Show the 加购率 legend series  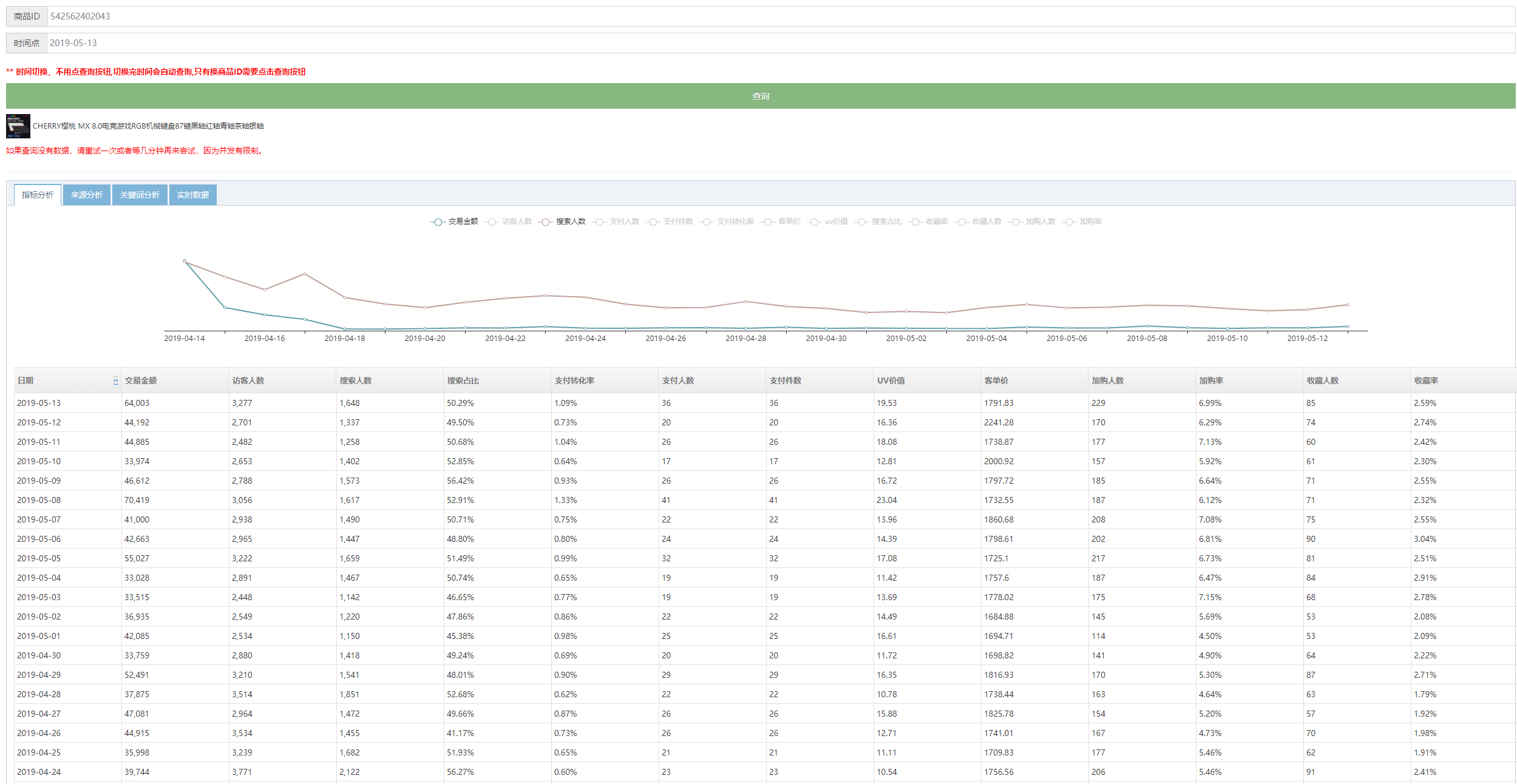click(1082, 221)
